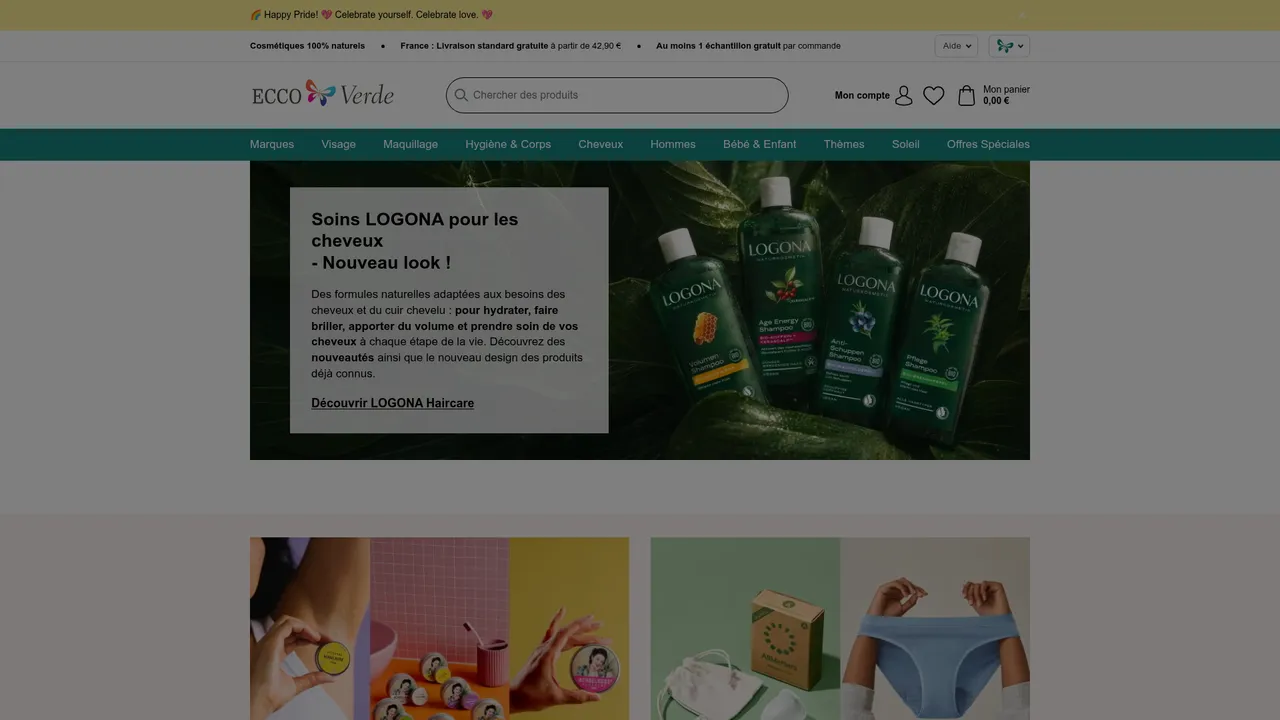This screenshot has height=720, width=1280.
Task: Open account via the user icon
Action: point(904,95)
